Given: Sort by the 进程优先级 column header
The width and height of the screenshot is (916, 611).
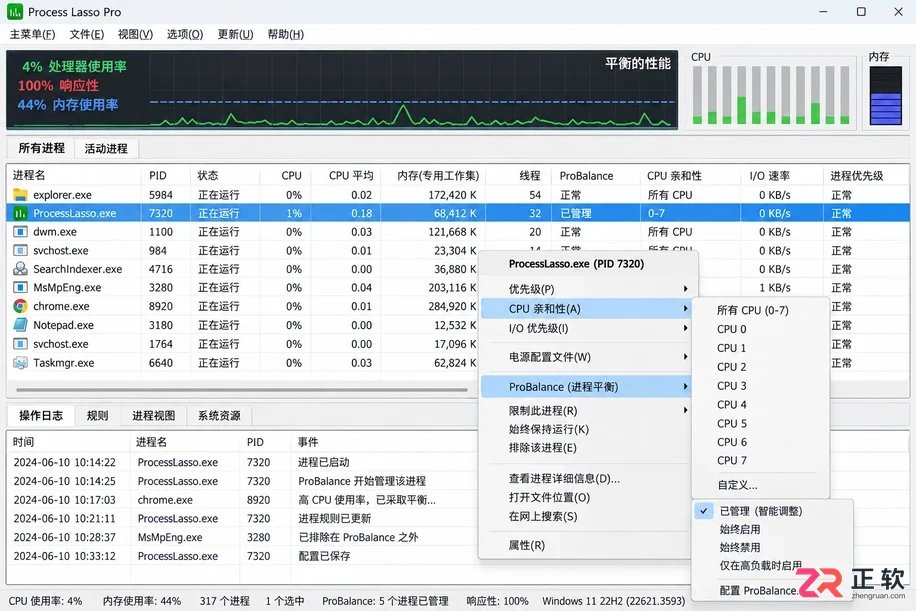Looking at the screenshot, I should (x=866, y=176).
